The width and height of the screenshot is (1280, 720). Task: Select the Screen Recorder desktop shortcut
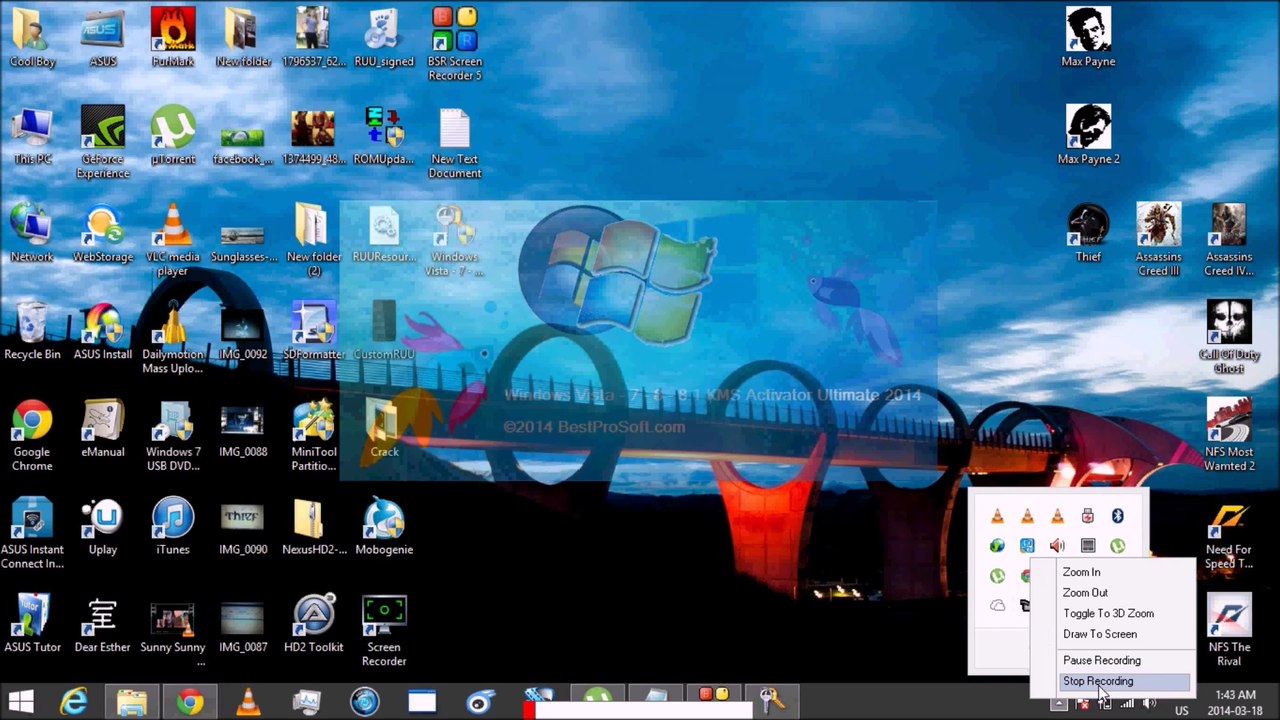pyautogui.click(x=384, y=630)
